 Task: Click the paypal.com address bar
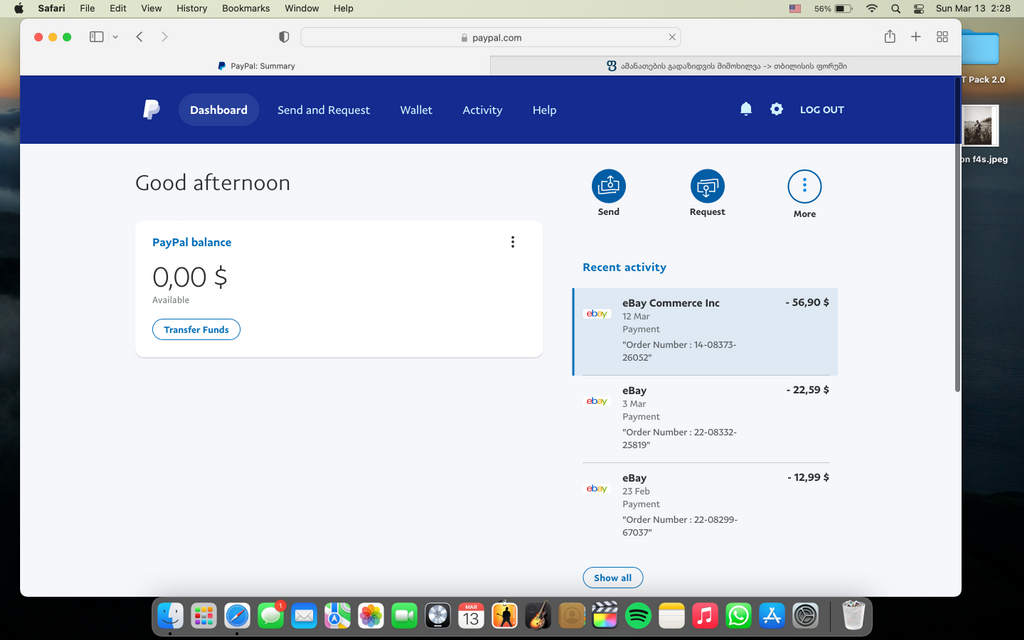(x=490, y=37)
